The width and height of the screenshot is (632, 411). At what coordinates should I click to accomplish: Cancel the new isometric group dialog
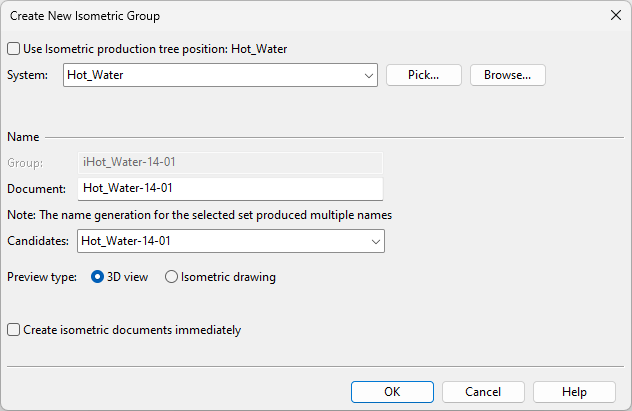483,392
